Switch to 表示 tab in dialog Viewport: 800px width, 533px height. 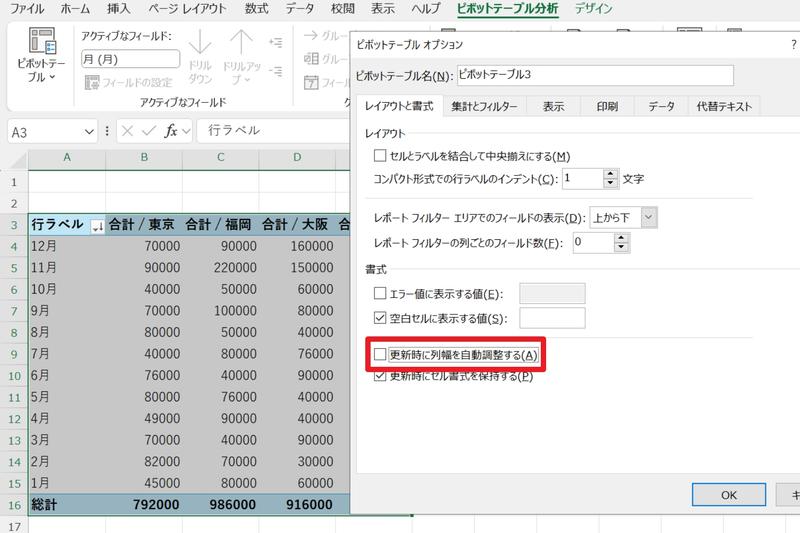554,107
